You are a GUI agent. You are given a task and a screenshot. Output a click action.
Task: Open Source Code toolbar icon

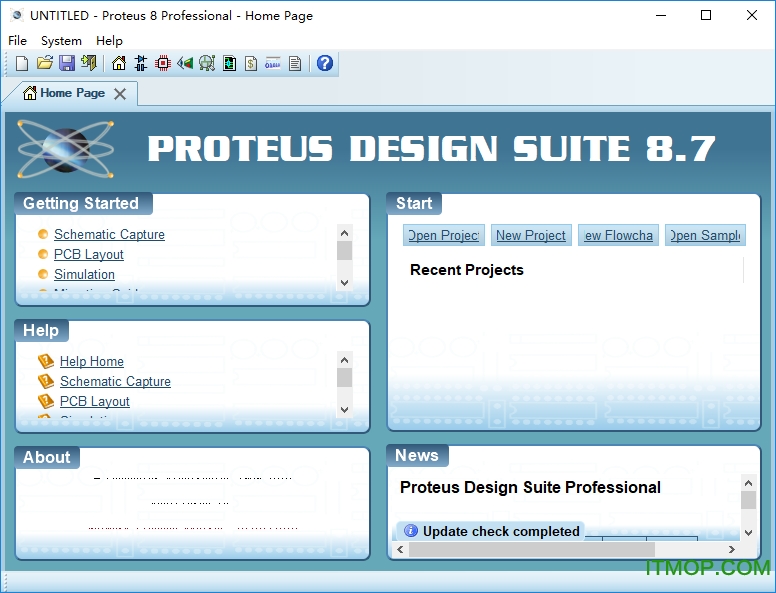click(x=273, y=63)
